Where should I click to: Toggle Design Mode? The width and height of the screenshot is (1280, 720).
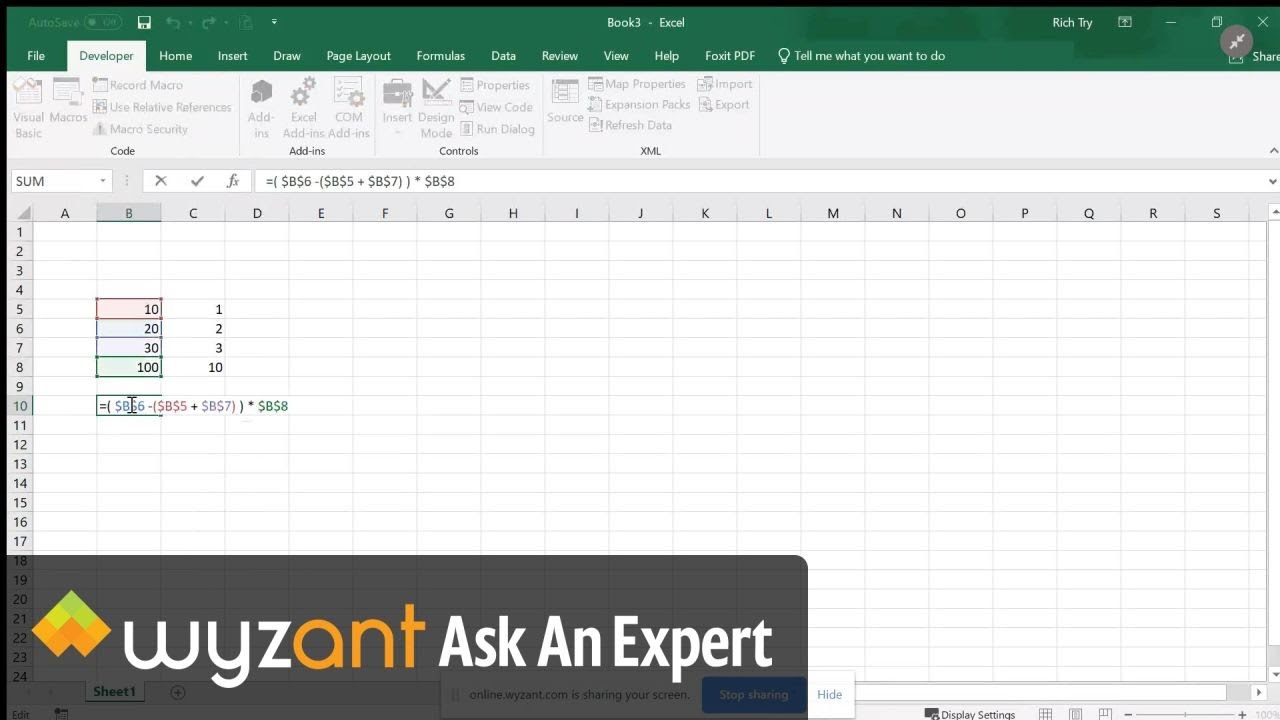(436, 108)
